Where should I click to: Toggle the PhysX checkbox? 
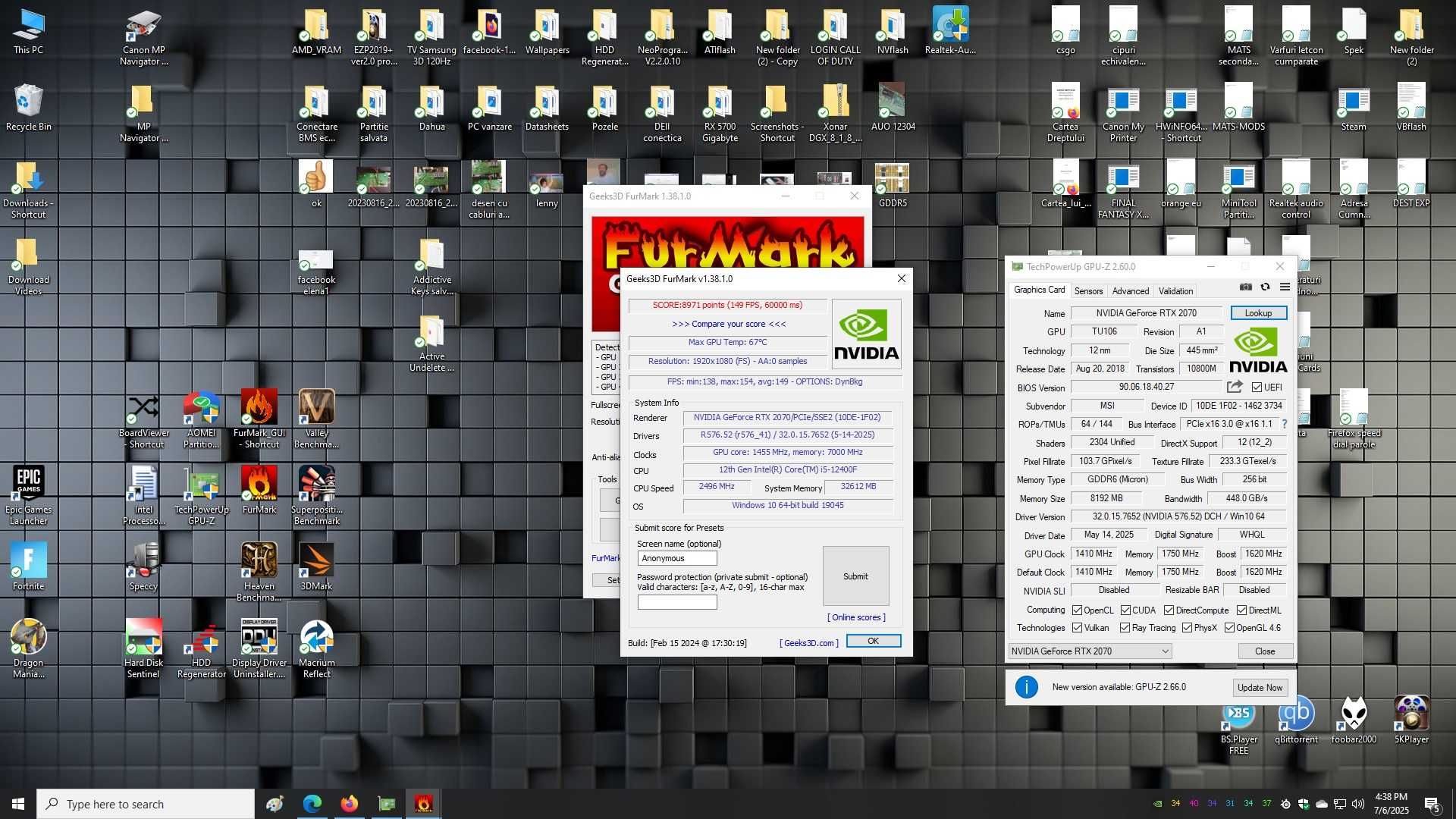[1187, 628]
